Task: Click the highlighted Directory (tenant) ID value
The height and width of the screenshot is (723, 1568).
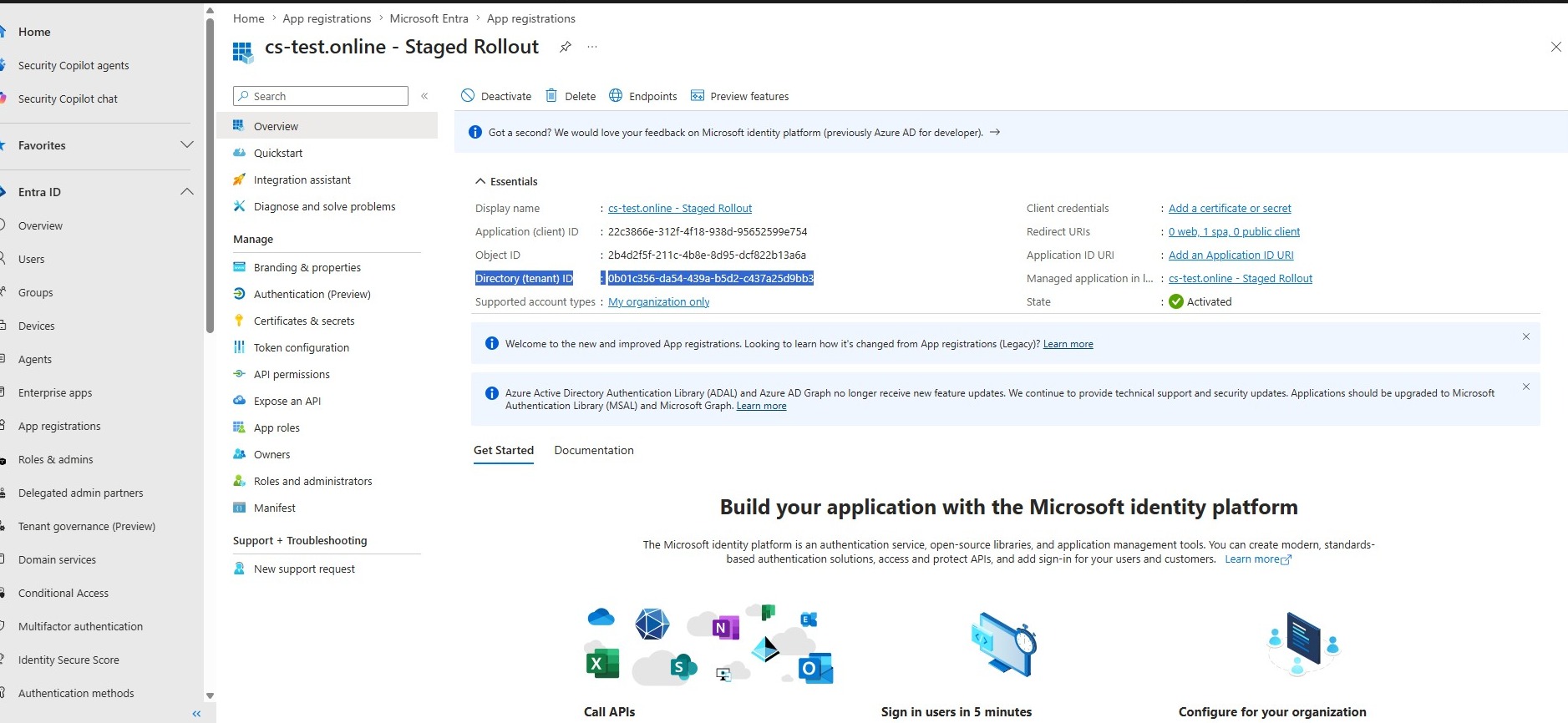Action: [x=710, y=279]
